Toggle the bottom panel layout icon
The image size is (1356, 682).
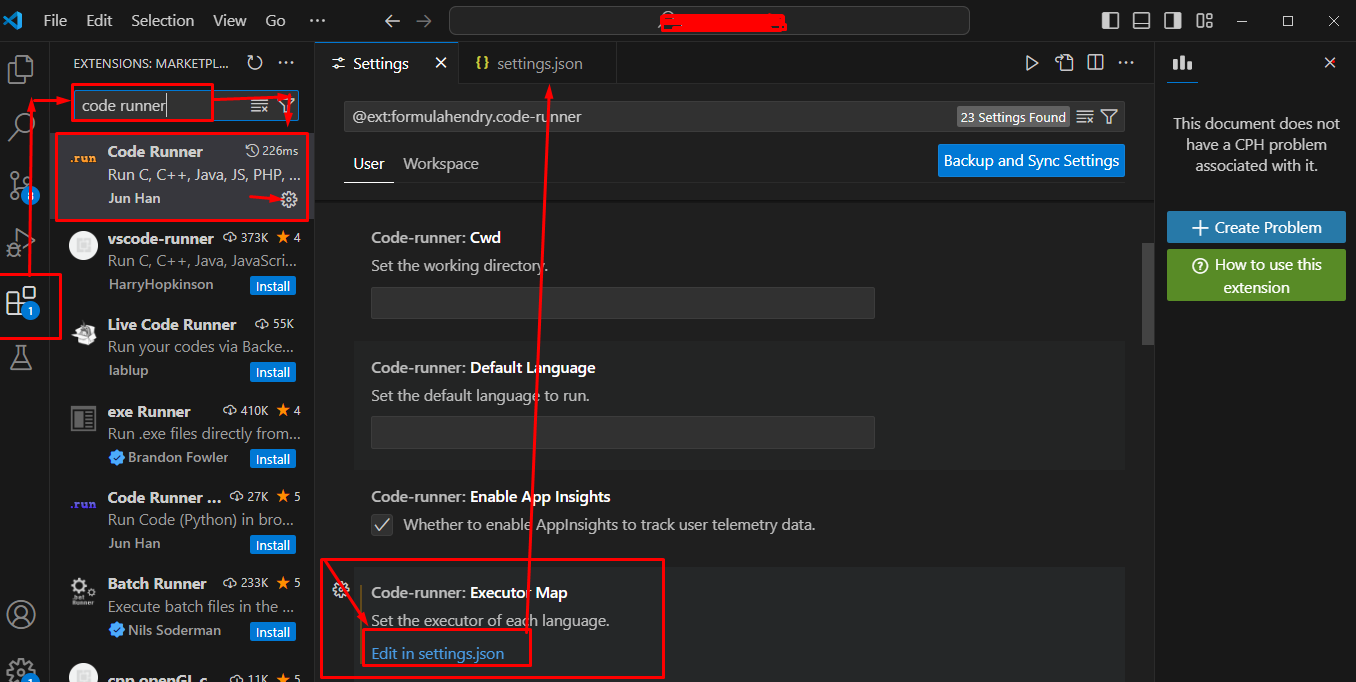pyautogui.click(x=1140, y=20)
